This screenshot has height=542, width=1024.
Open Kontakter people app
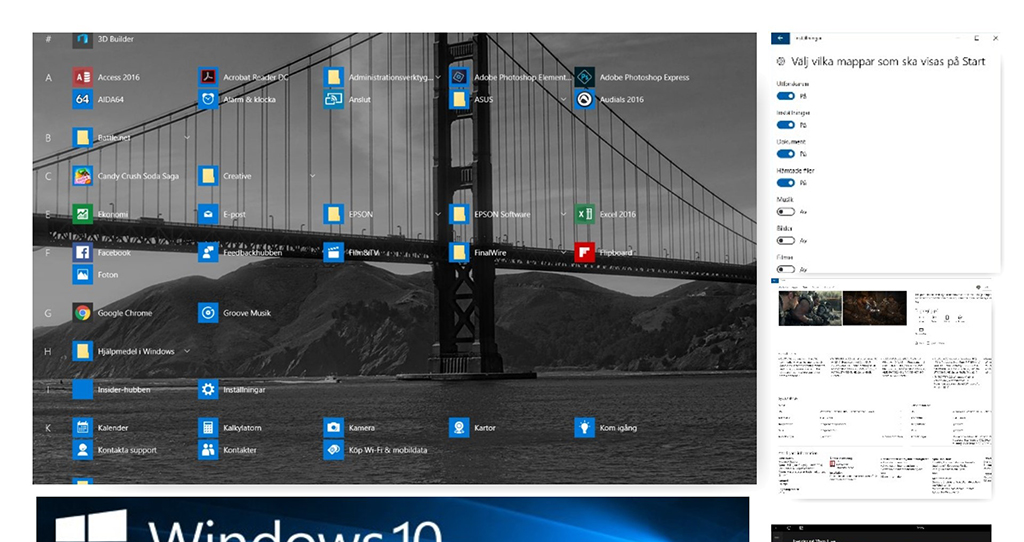tap(227, 450)
